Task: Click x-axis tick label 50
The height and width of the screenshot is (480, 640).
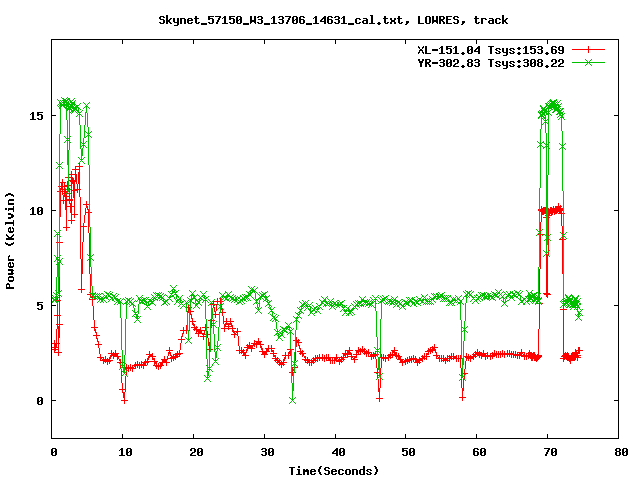Action: [x=408, y=452]
